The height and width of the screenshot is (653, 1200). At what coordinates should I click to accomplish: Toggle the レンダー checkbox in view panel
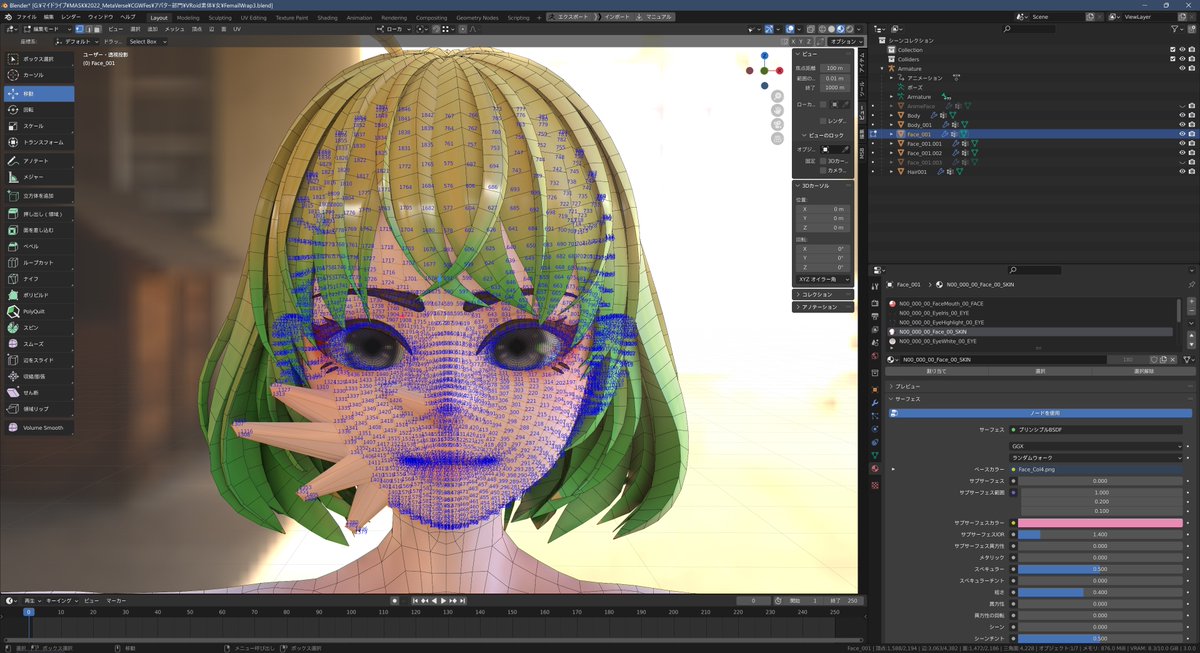click(x=823, y=120)
